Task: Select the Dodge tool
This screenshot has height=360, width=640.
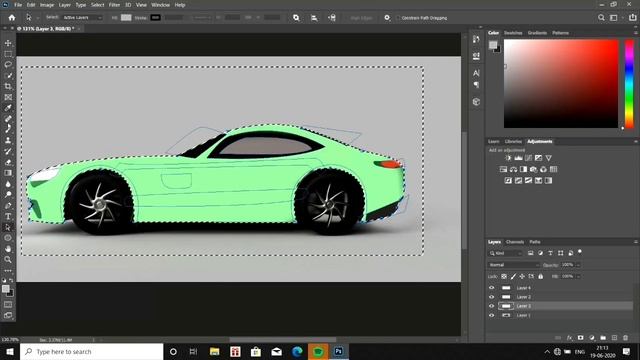Action: pyautogui.click(x=8, y=195)
